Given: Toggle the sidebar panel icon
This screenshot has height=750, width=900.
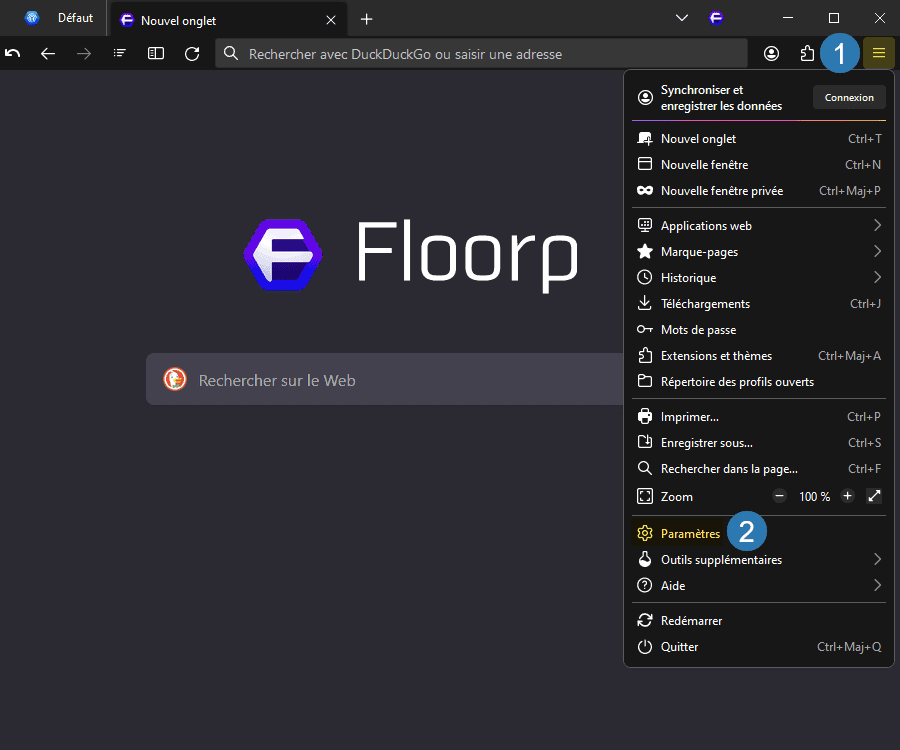Looking at the screenshot, I should tap(156, 53).
